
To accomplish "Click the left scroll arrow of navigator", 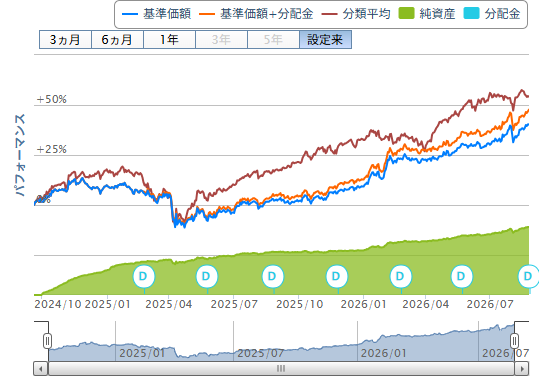I will click(x=41, y=369).
